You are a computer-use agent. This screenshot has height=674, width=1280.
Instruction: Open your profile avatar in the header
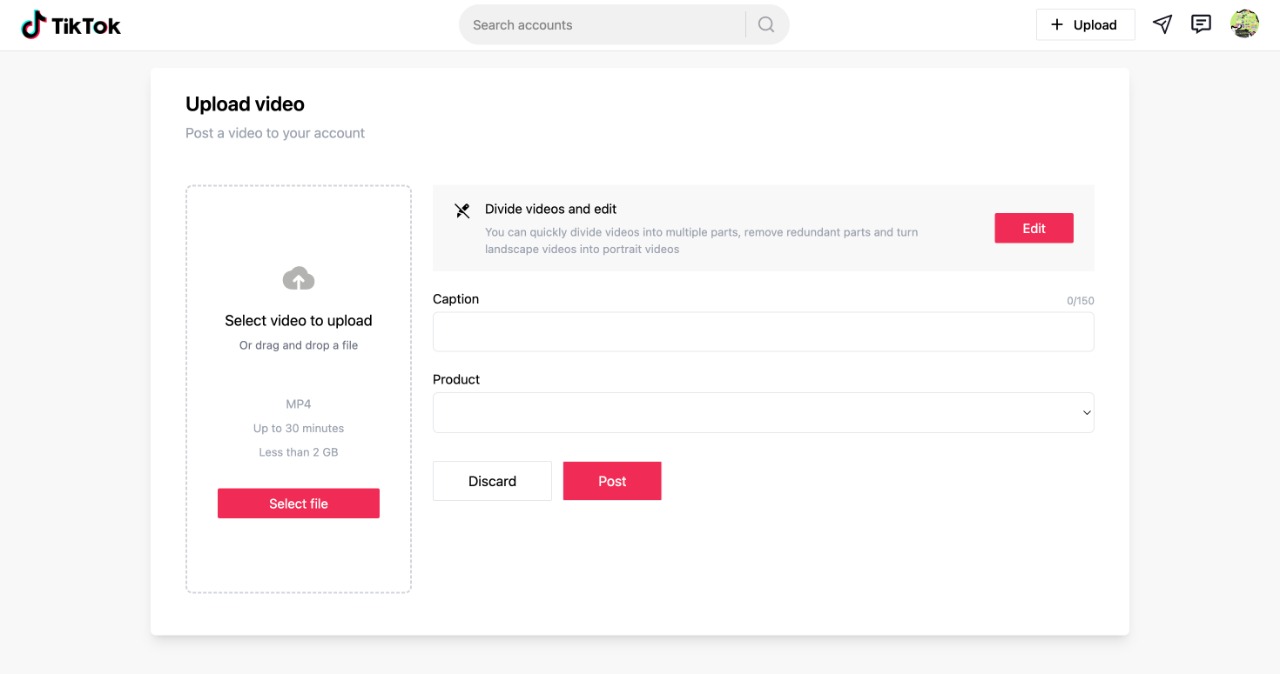pyautogui.click(x=1244, y=24)
